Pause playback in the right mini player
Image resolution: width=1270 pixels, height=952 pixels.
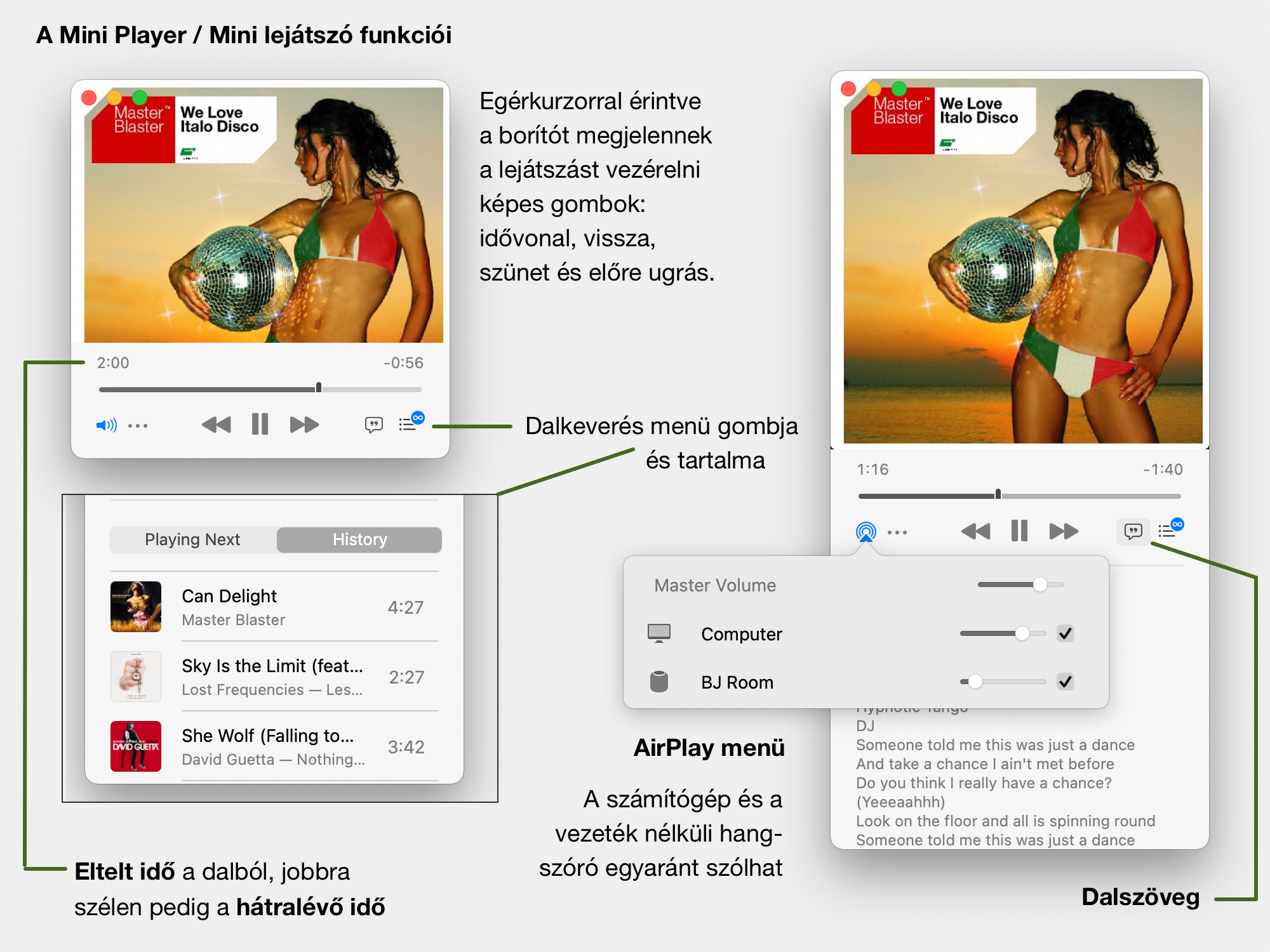(x=1019, y=531)
